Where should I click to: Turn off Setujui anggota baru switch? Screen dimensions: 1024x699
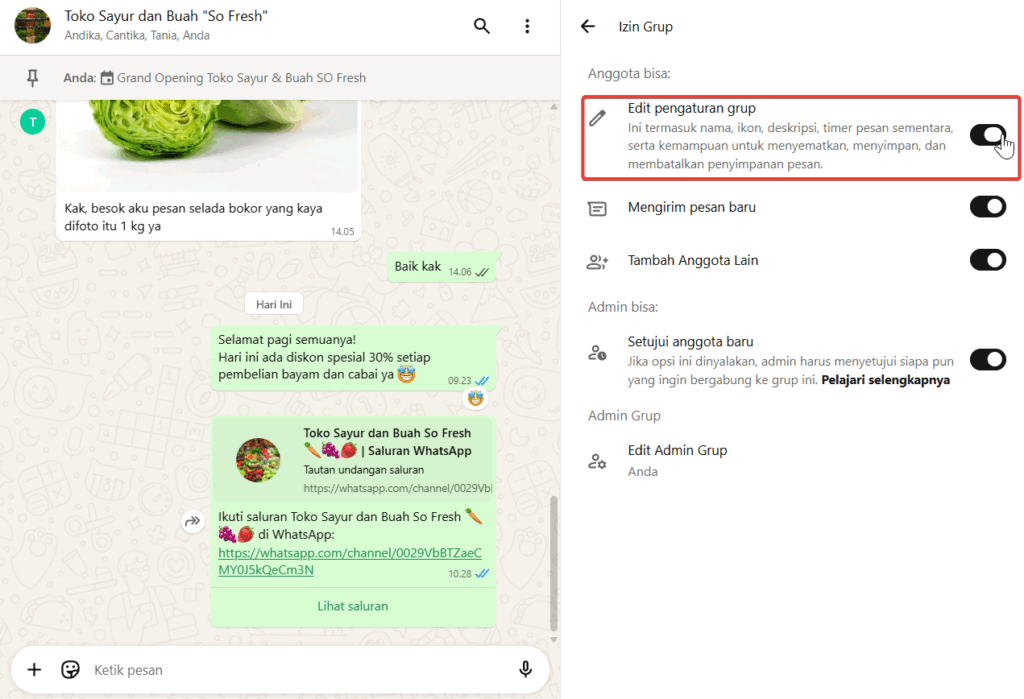pos(987,360)
